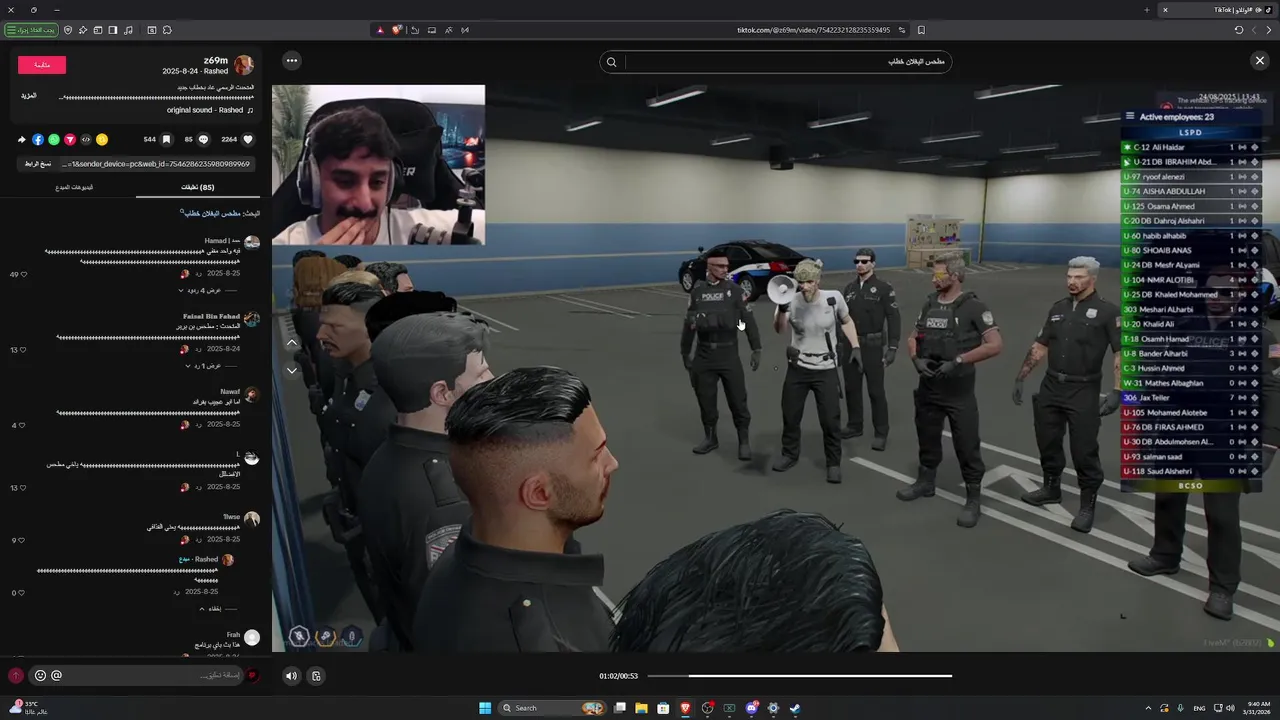The width and height of the screenshot is (1280, 720).
Task: Click the Brave rewards triangle icon
Action: point(380,30)
